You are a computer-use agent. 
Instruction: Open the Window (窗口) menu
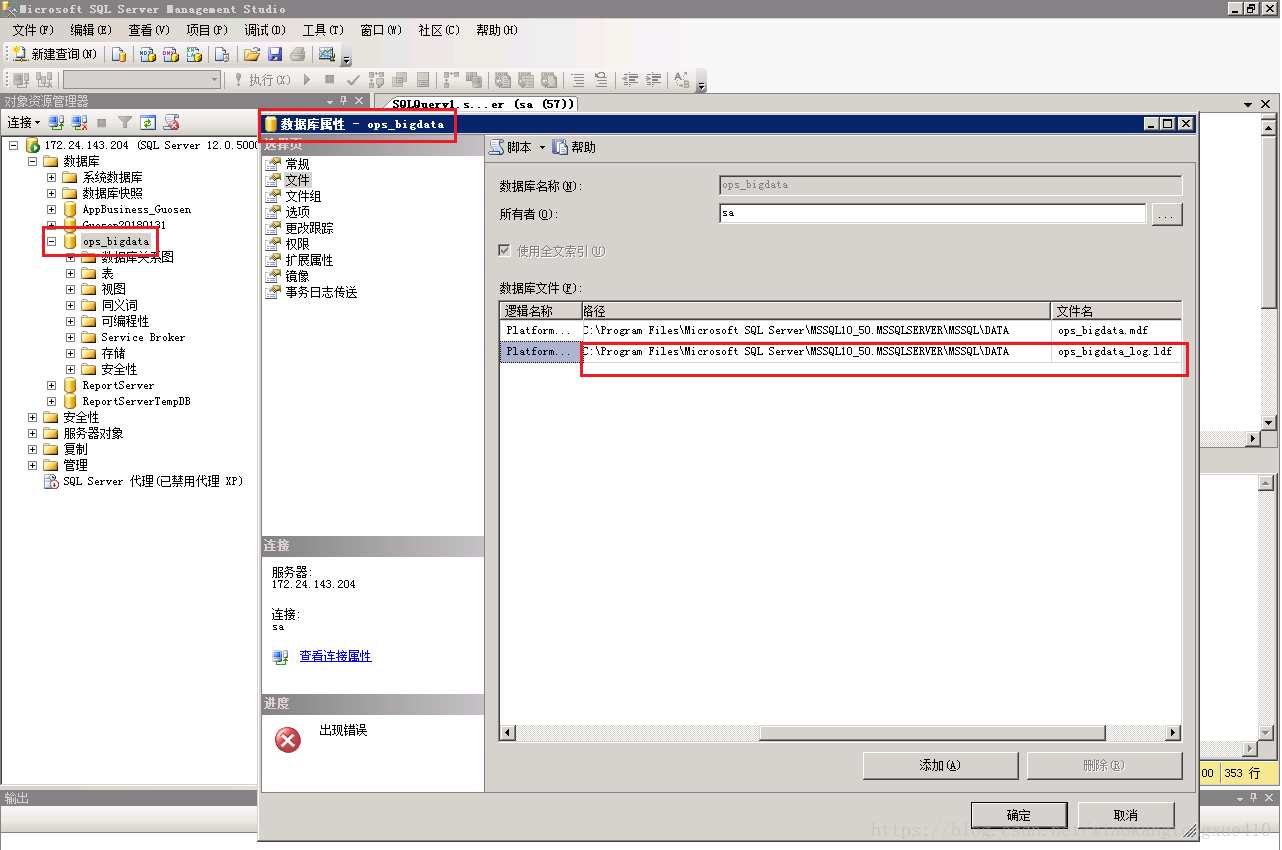tap(380, 30)
